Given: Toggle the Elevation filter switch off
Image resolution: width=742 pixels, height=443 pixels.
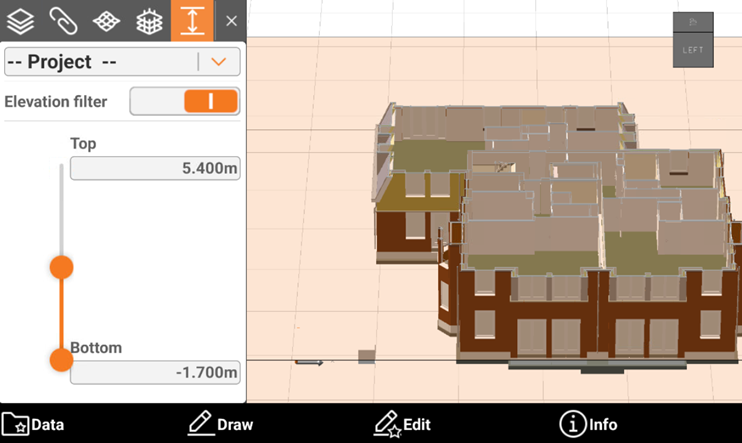Looking at the screenshot, I should 185,101.
